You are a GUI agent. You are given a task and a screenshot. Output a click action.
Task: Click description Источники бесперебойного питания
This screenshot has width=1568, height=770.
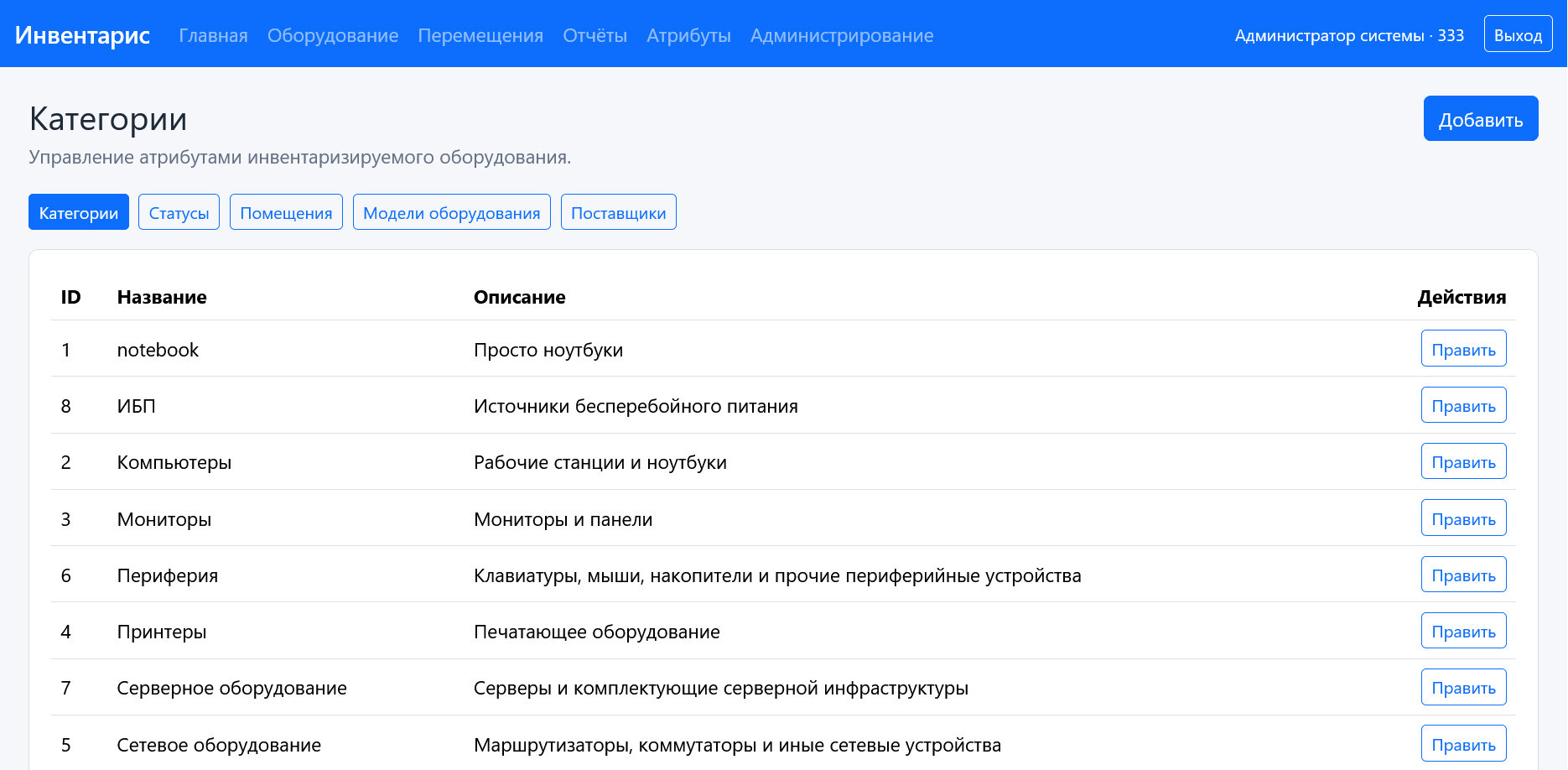coord(636,406)
